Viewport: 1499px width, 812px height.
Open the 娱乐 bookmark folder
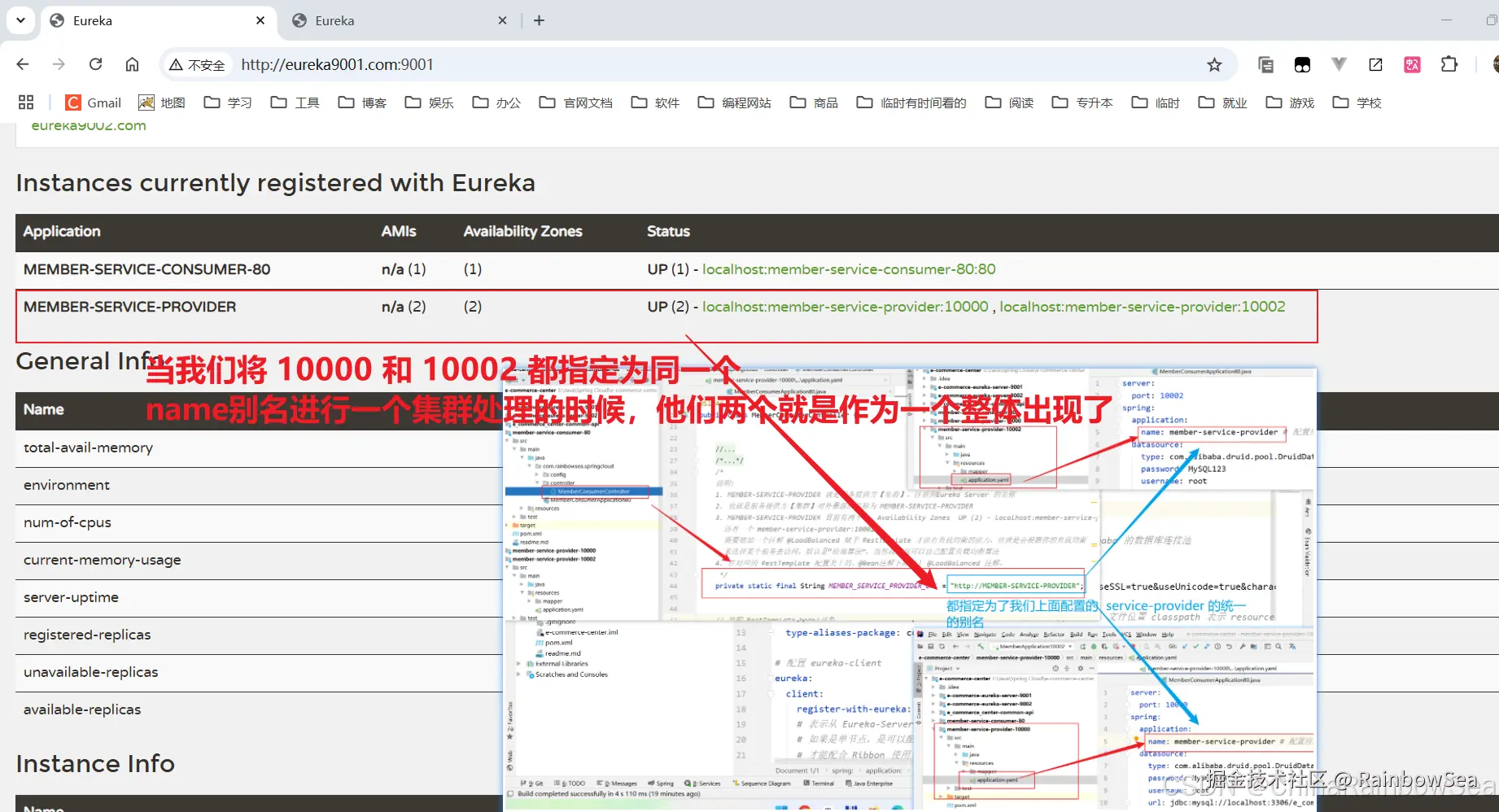click(x=429, y=103)
